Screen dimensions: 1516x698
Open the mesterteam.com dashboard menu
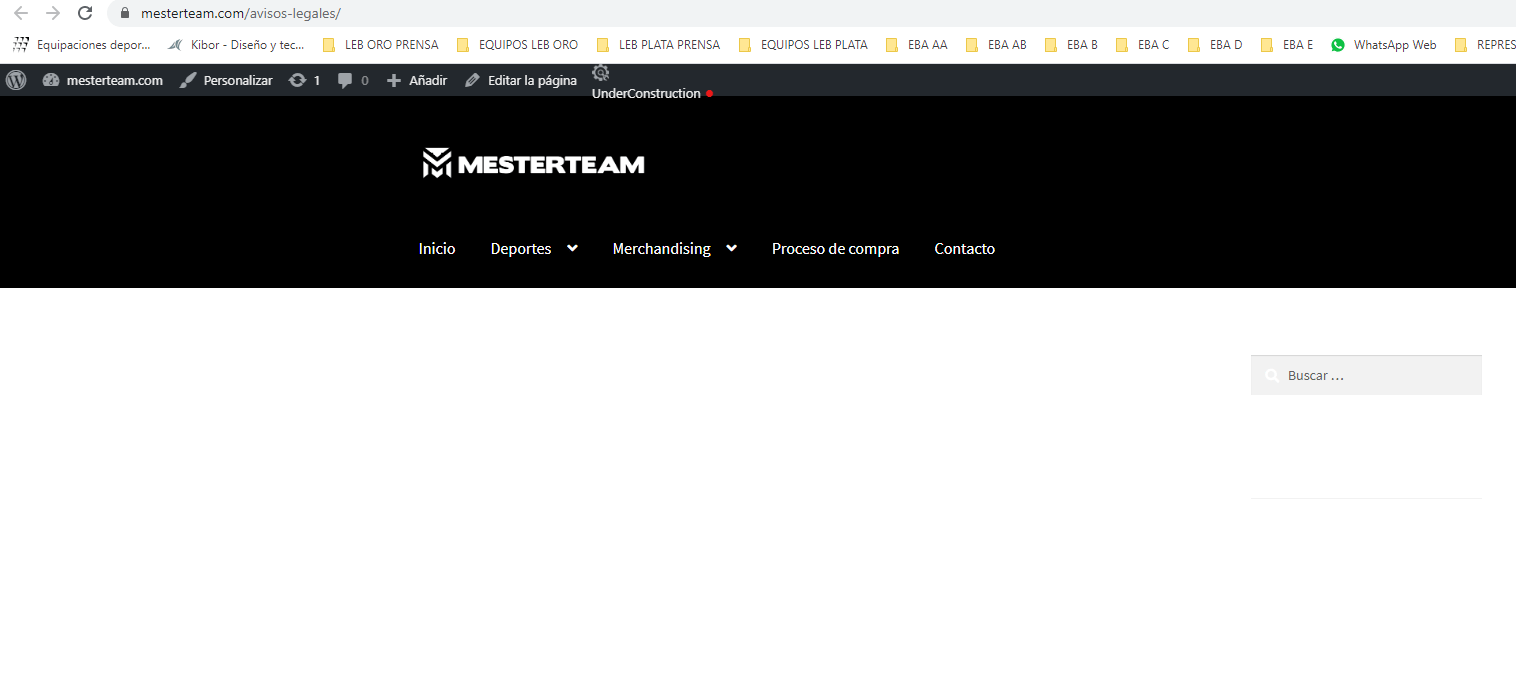point(102,80)
